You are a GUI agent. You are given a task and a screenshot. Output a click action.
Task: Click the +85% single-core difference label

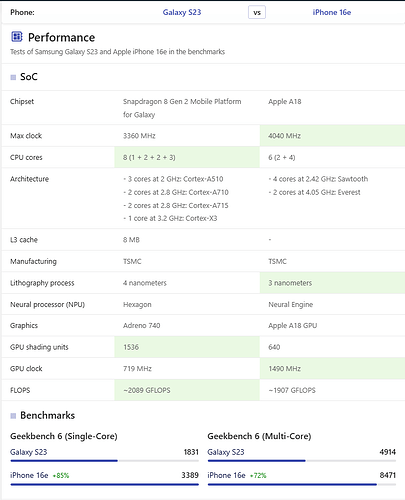click(x=61, y=476)
